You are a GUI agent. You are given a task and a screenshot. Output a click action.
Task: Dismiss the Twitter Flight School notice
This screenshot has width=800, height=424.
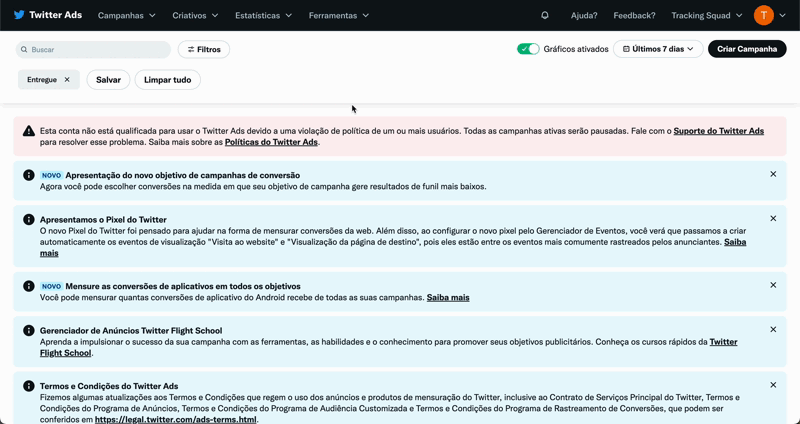click(x=773, y=329)
